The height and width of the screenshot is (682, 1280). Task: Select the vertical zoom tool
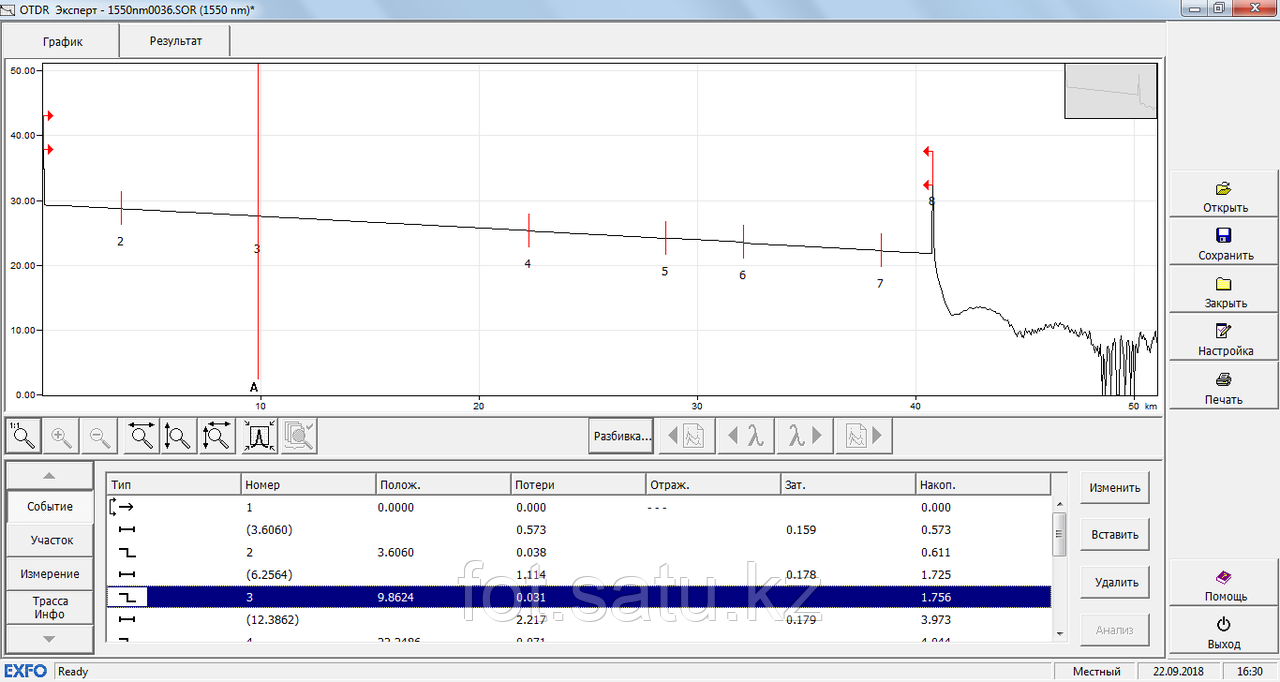[x=179, y=436]
